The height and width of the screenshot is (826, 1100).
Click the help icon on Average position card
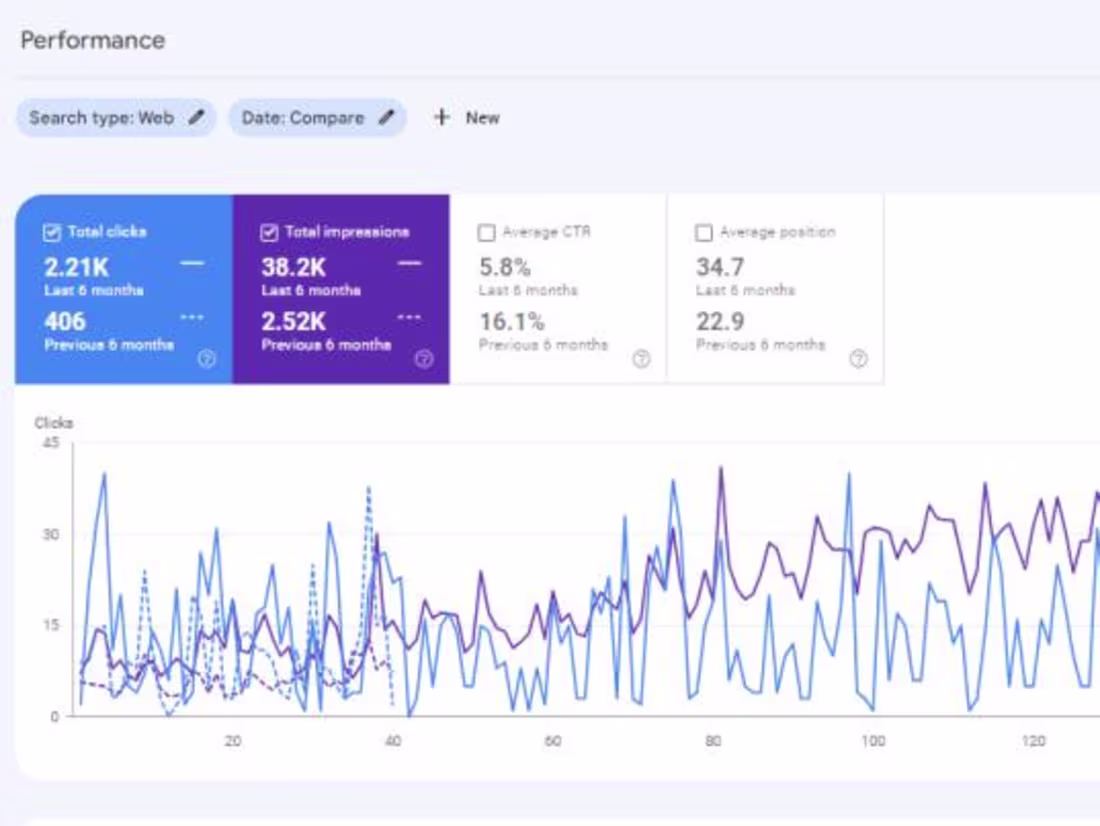click(858, 358)
